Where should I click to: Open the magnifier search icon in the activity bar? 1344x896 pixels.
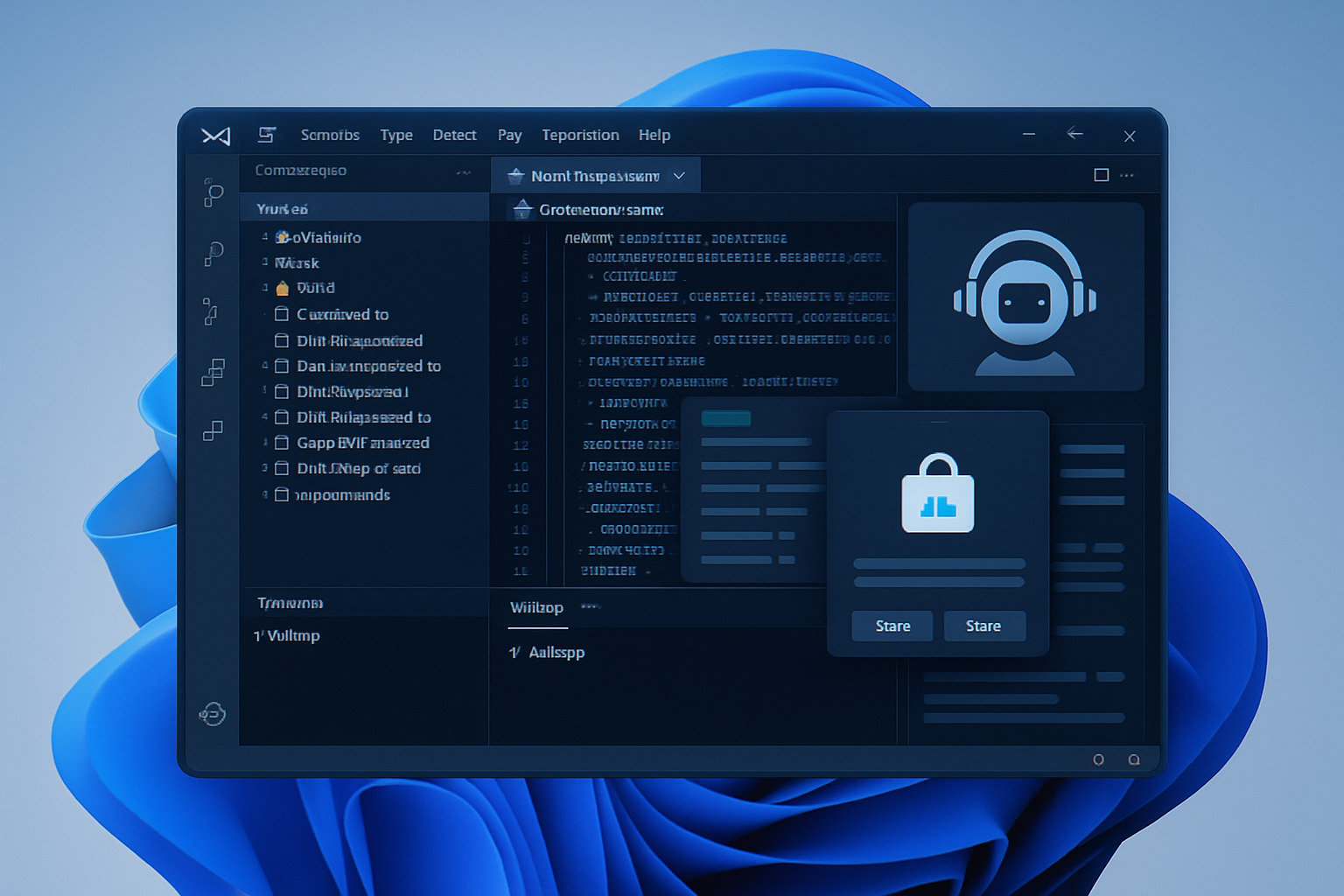213,253
